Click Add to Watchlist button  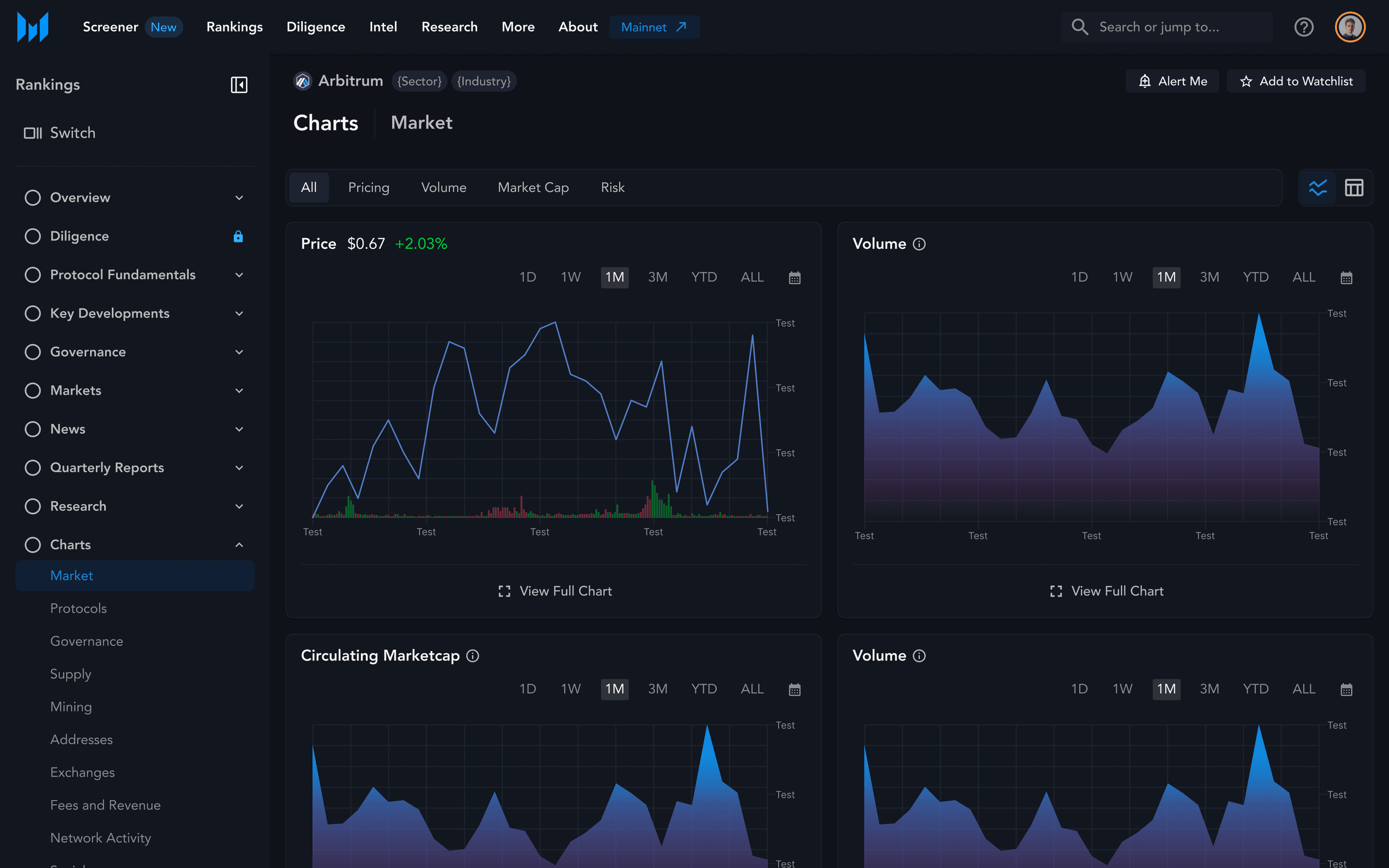point(1296,81)
